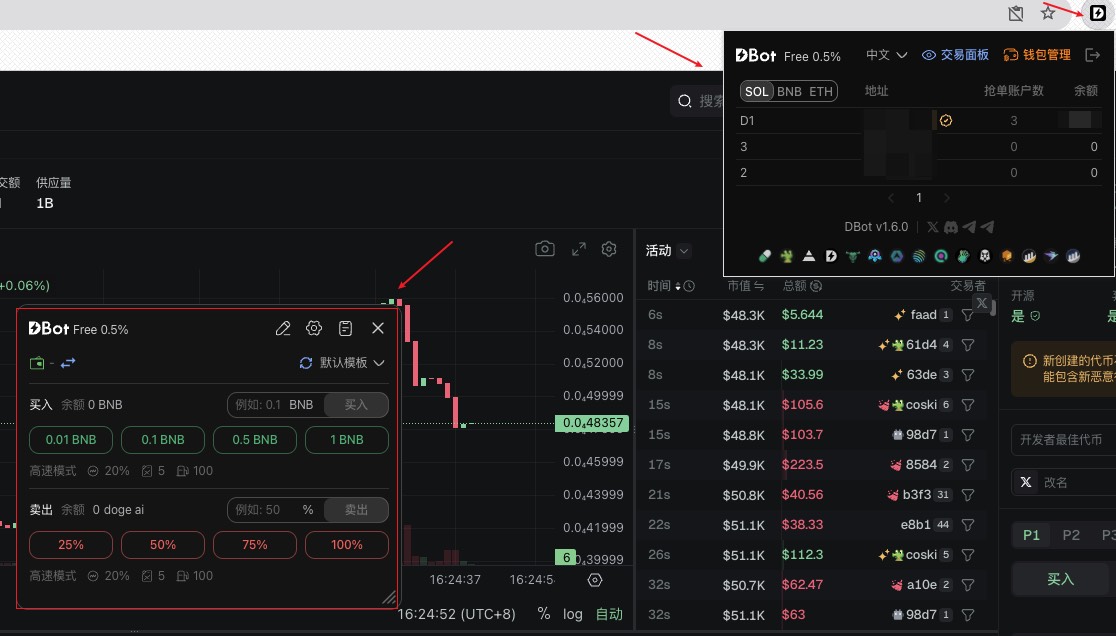Take a chart screenshot with camera icon
The height and width of the screenshot is (636, 1116).
[x=544, y=249]
